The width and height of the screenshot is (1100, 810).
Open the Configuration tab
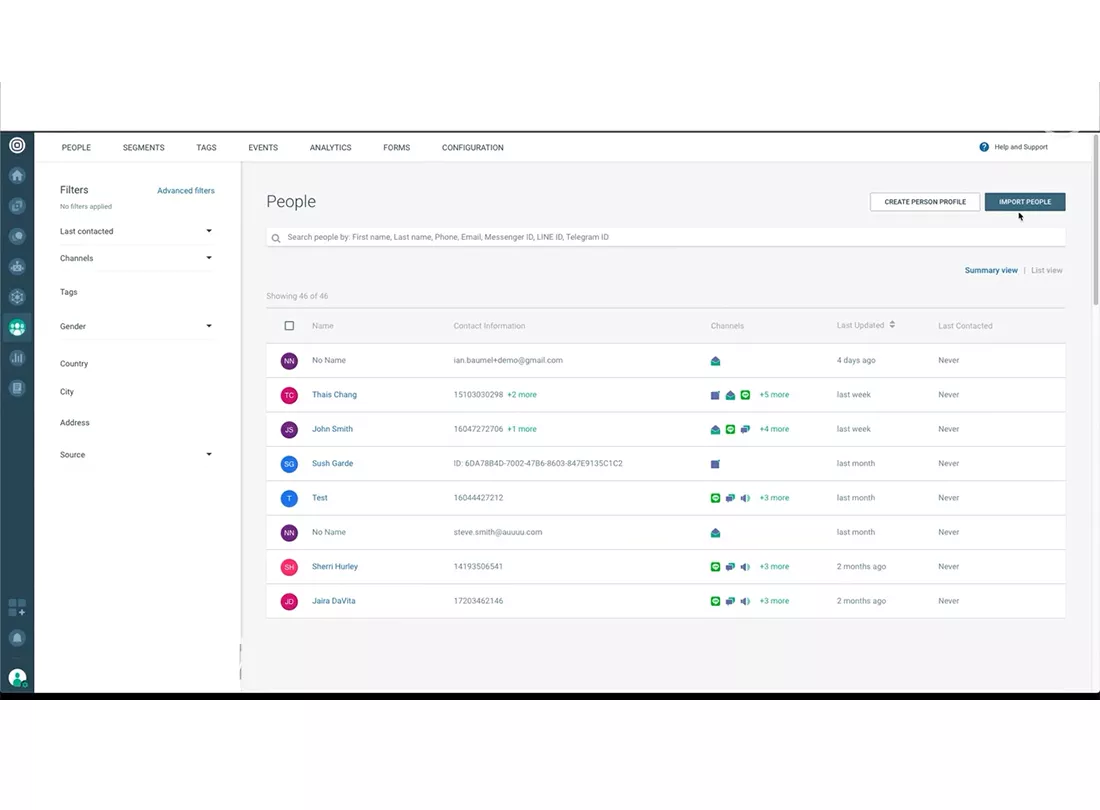coord(472,148)
